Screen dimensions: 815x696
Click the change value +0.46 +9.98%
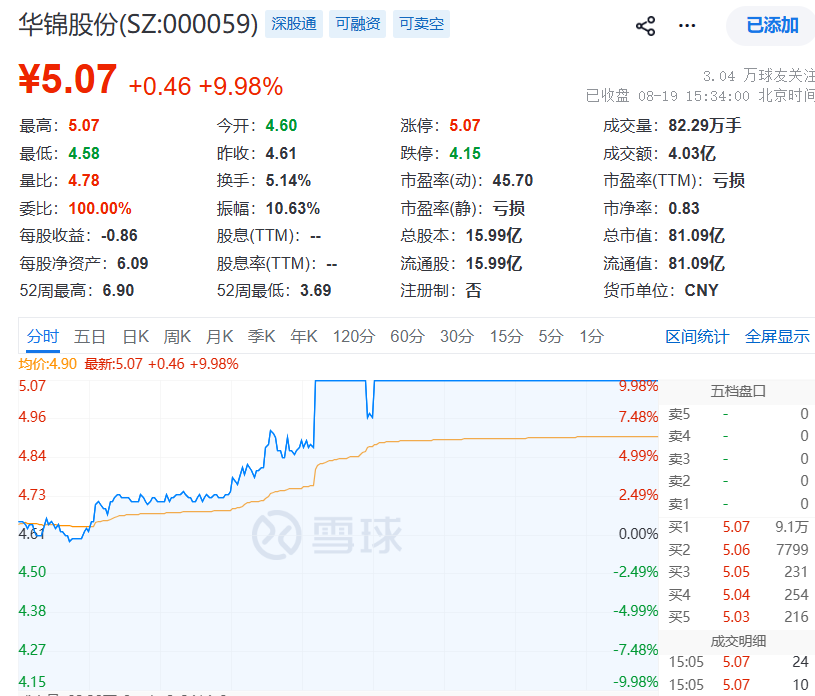click(206, 86)
